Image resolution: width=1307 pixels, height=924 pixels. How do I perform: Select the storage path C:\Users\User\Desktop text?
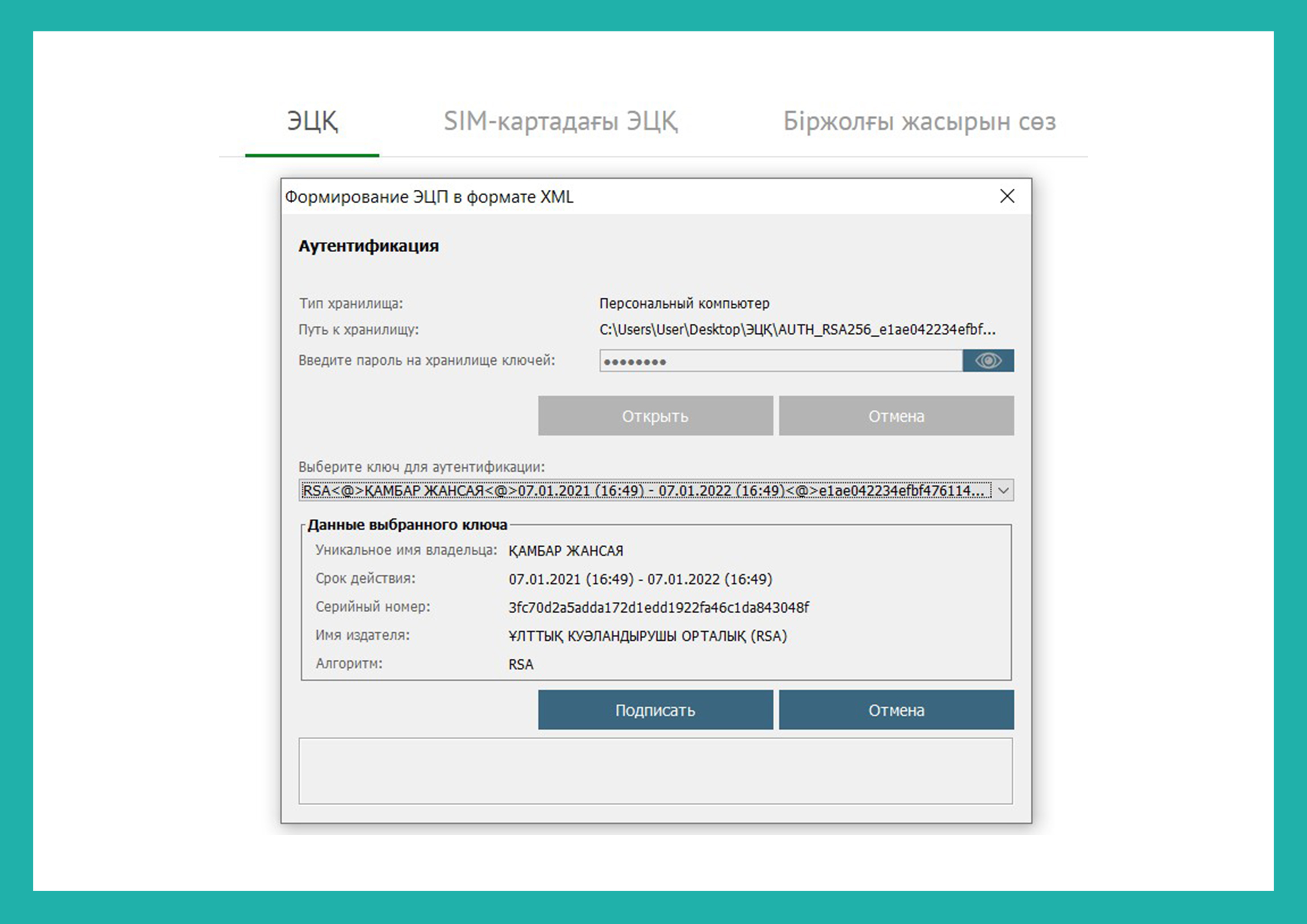point(798,330)
